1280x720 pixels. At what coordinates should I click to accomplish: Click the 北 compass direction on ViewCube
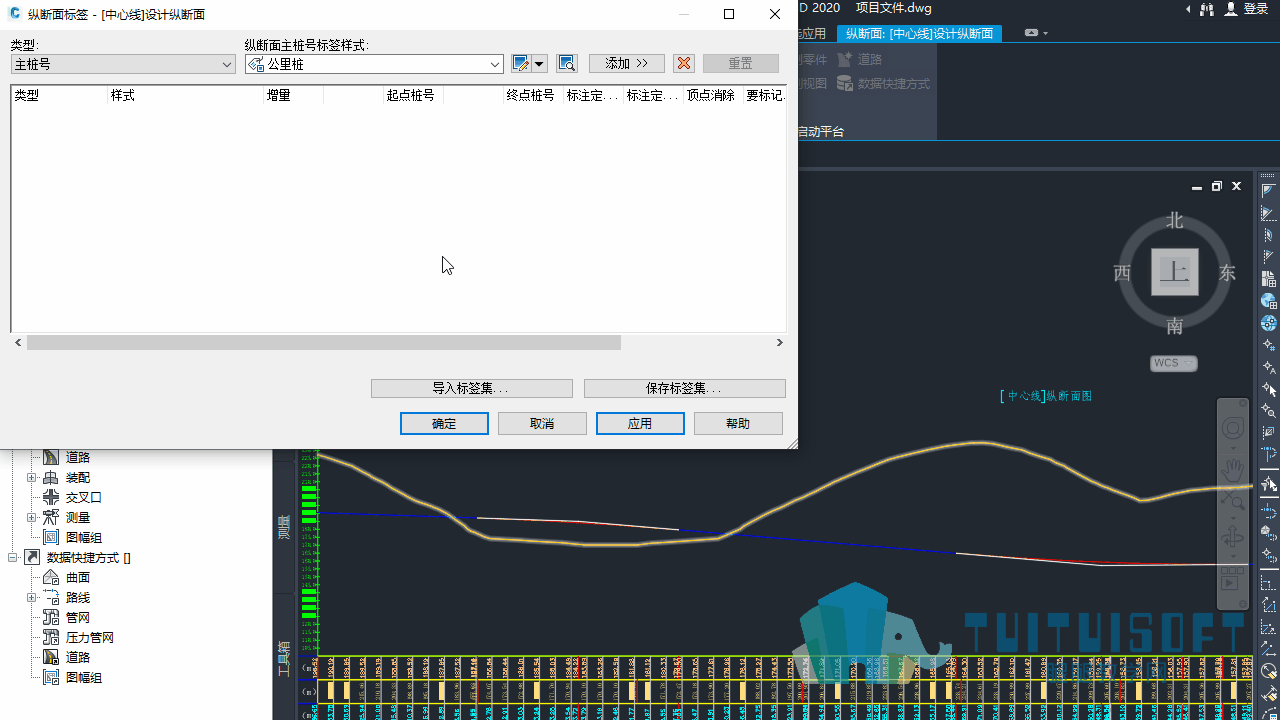click(x=1175, y=220)
